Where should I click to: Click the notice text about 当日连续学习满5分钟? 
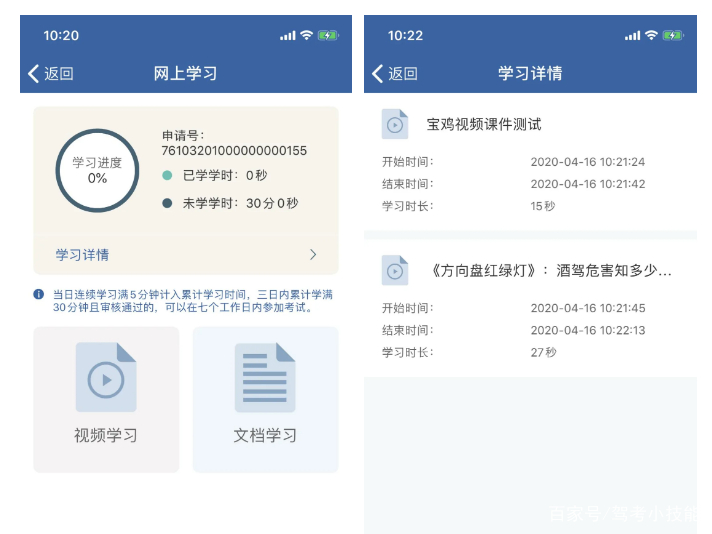tap(193, 301)
